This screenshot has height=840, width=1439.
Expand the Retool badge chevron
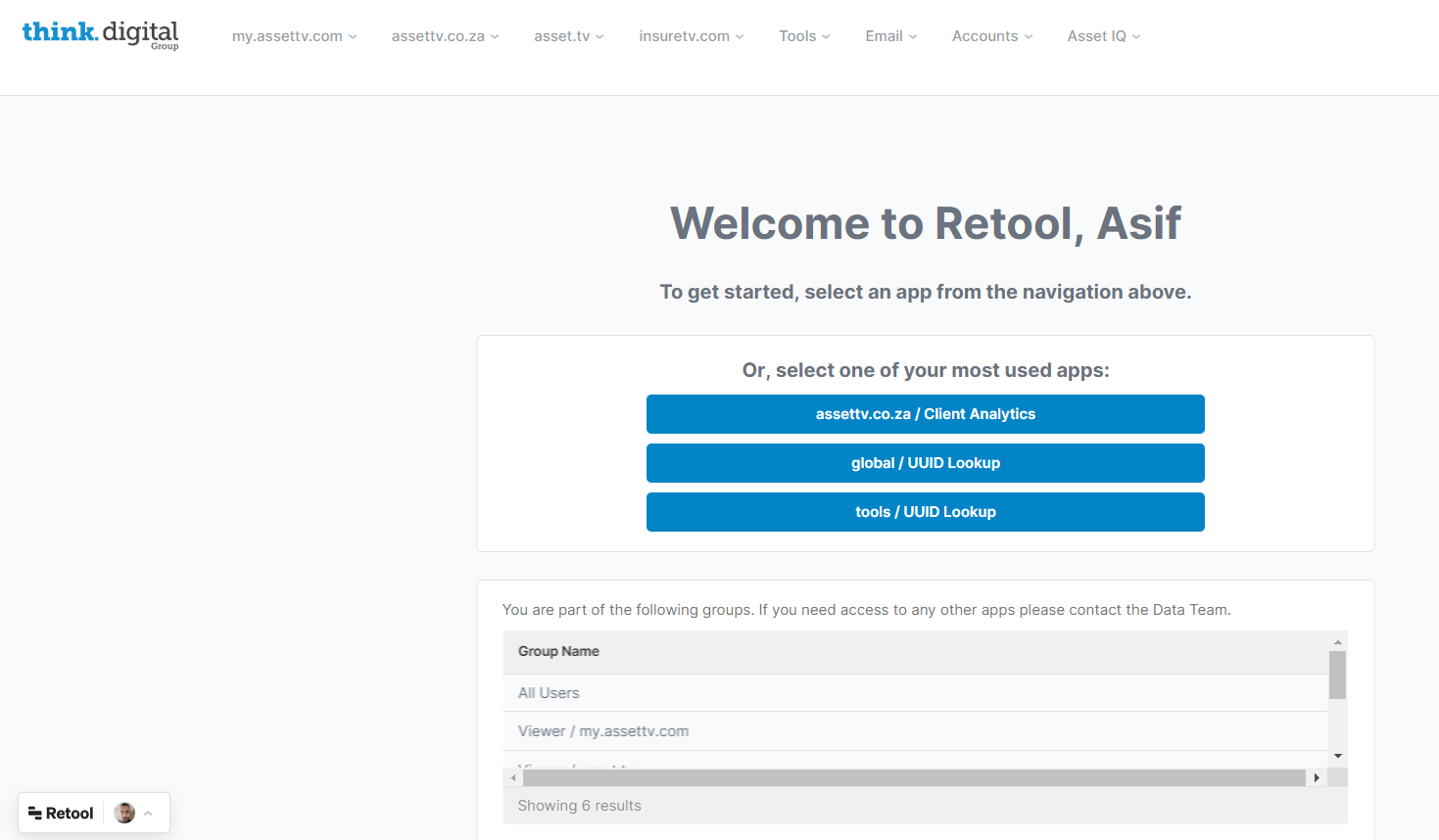coord(149,814)
